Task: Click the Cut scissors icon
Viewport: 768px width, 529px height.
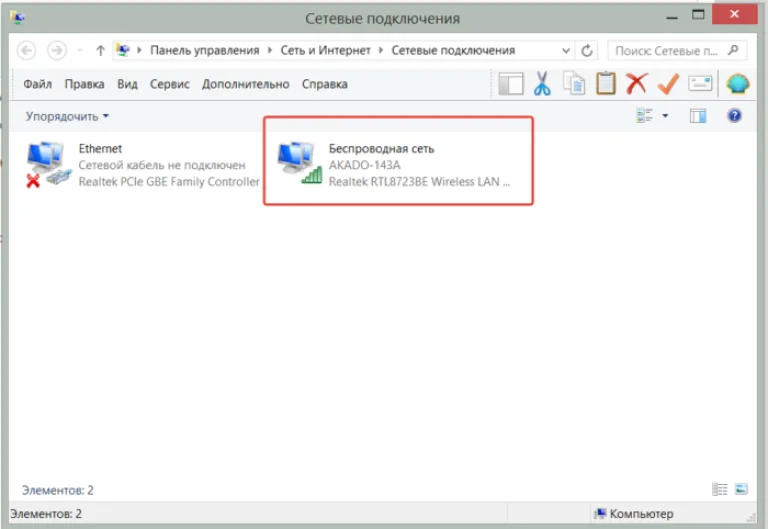Action: coord(542,84)
